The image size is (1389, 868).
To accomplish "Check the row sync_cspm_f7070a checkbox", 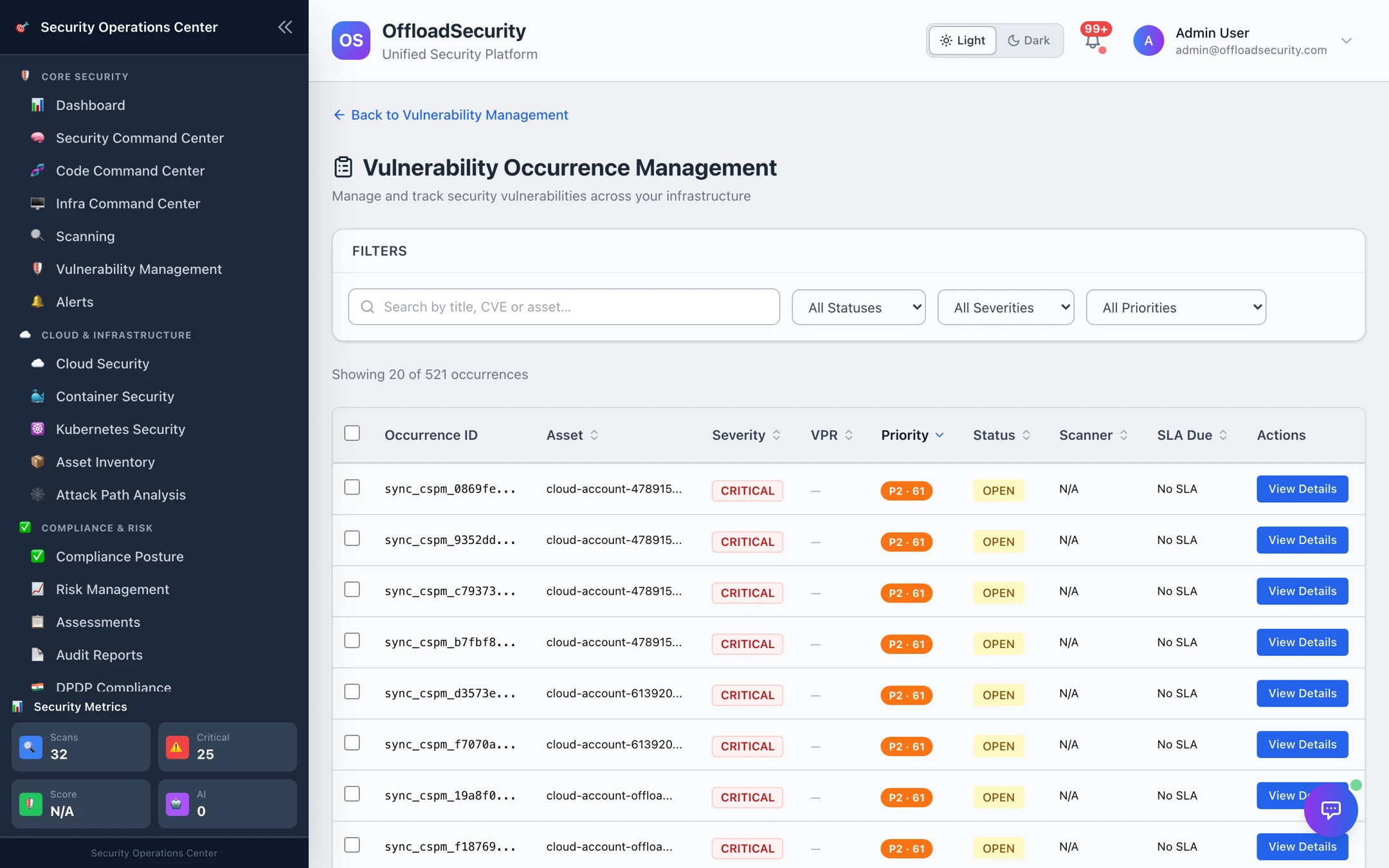I will point(352,743).
